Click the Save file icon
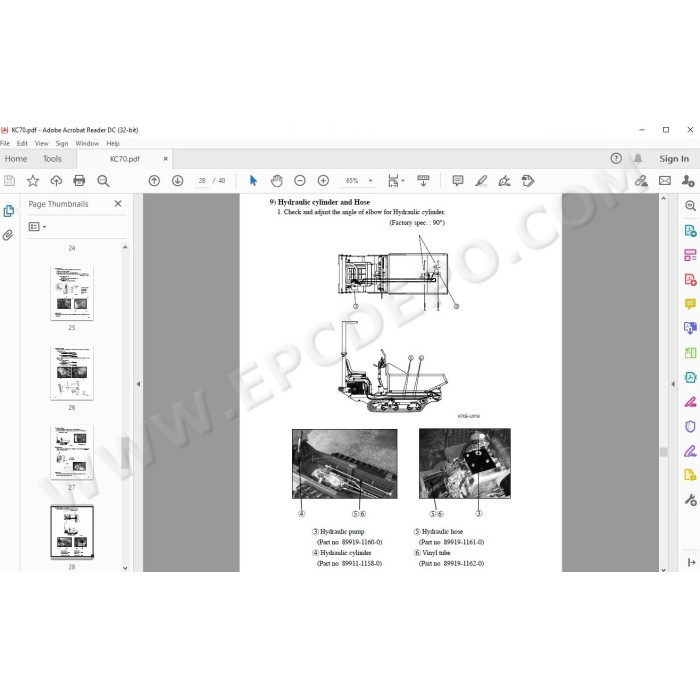The height and width of the screenshot is (700, 700). (9, 181)
